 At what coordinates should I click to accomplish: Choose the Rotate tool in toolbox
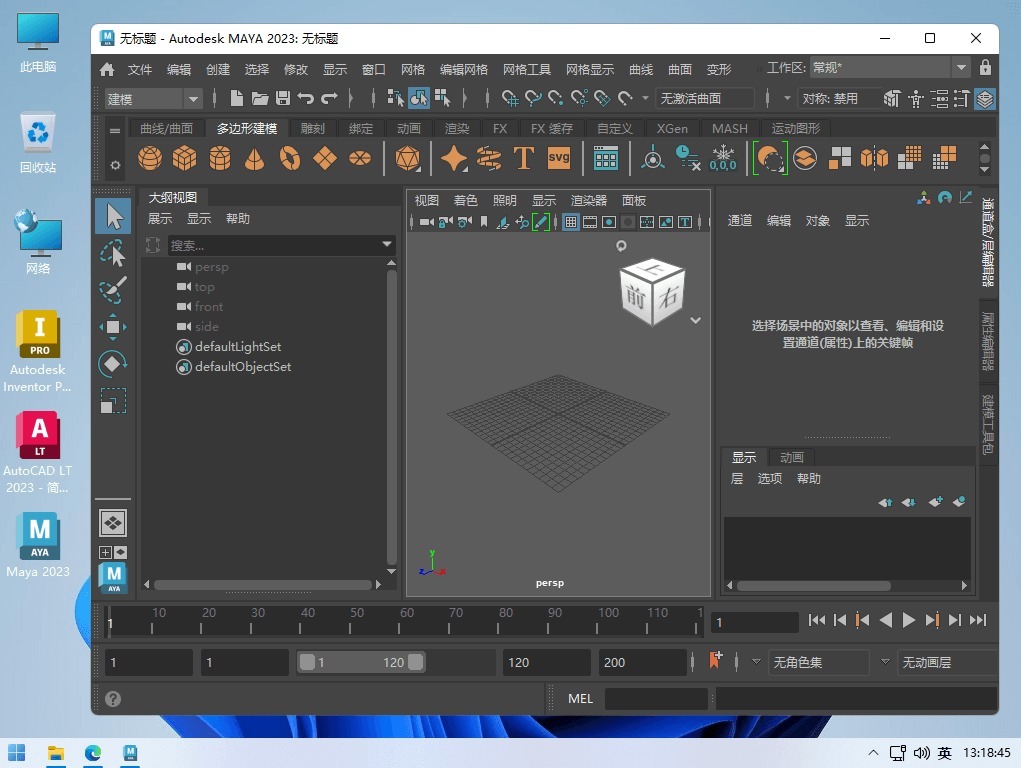(x=113, y=364)
